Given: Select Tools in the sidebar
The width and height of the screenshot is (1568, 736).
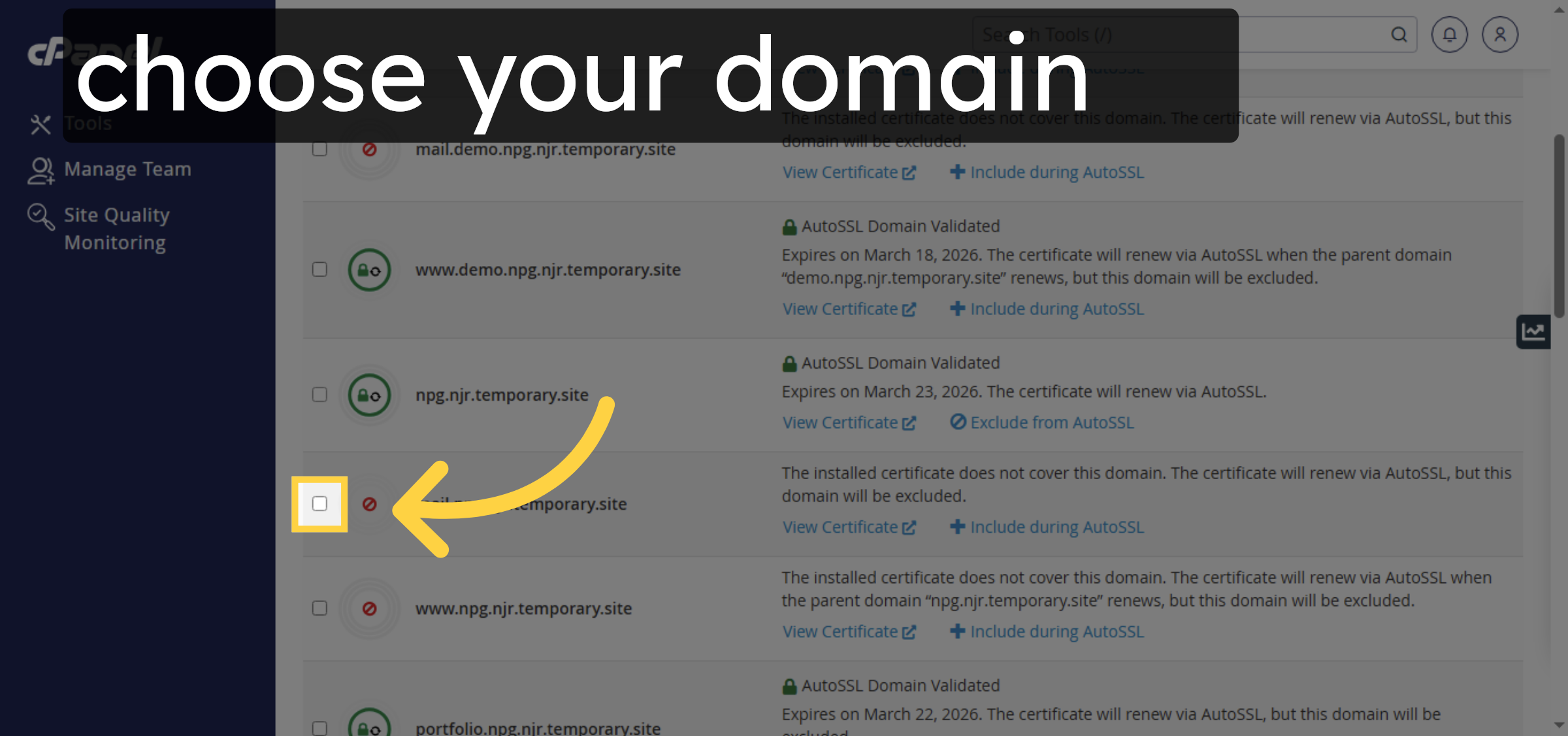Looking at the screenshot, I should (x=87, y=123).
